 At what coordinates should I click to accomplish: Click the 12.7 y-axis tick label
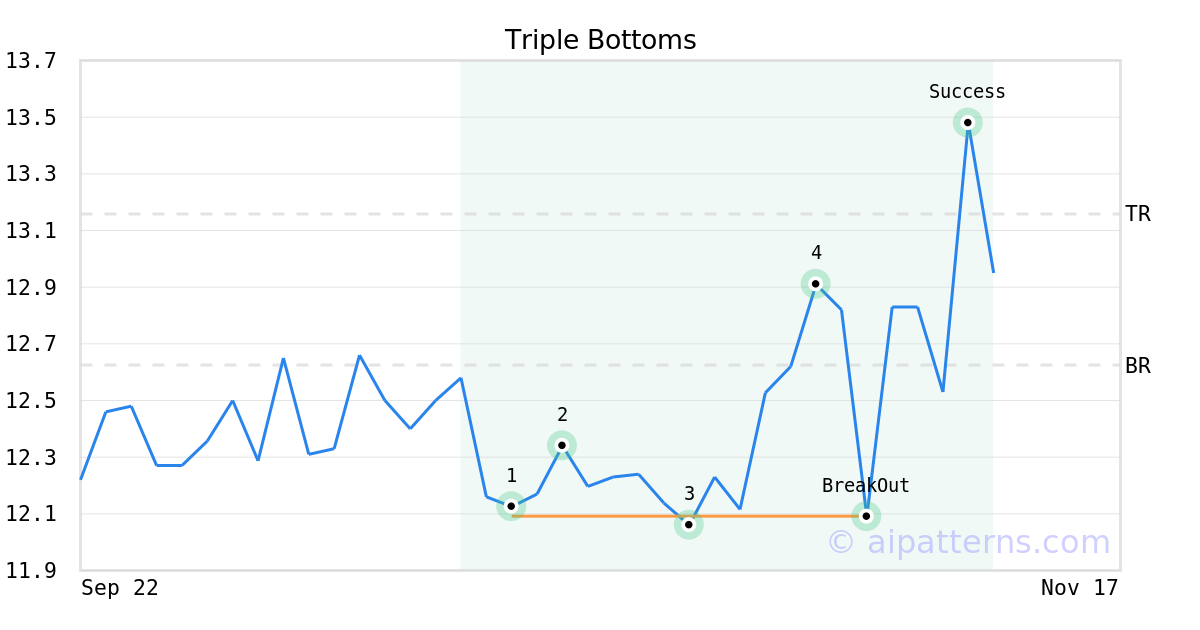point(31,344)
